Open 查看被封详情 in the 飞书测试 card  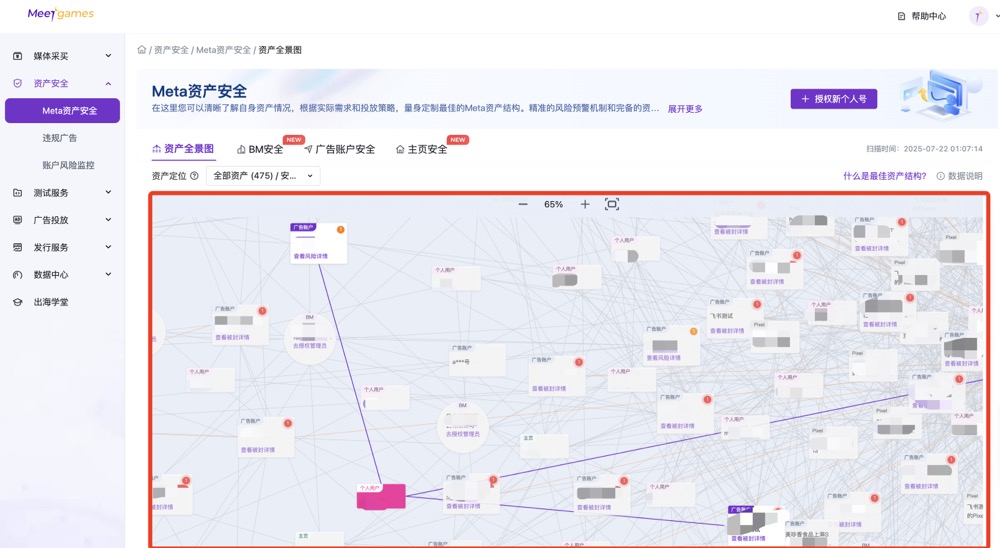point(727,331)
